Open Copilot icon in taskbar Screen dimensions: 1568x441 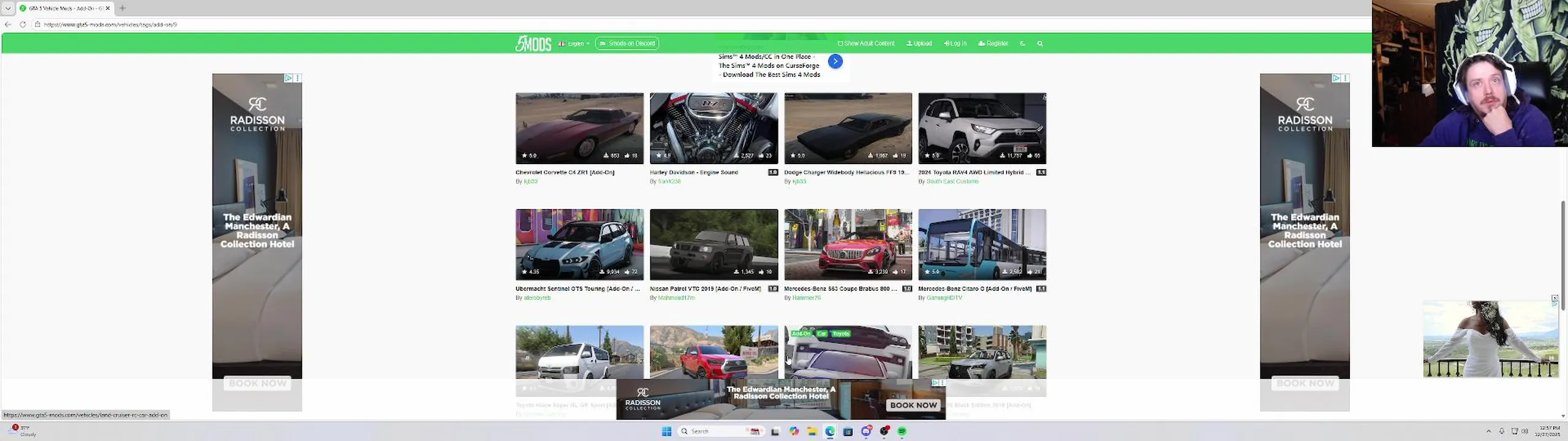coord(794,431)
